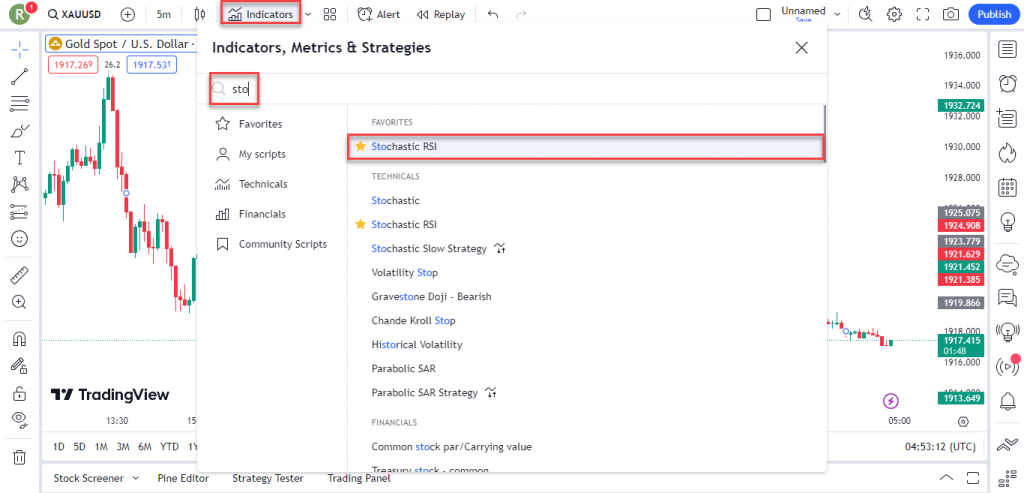Screen dimensions: 1024x493
Task: Open the Financials category
Action: tap(262, 214)
